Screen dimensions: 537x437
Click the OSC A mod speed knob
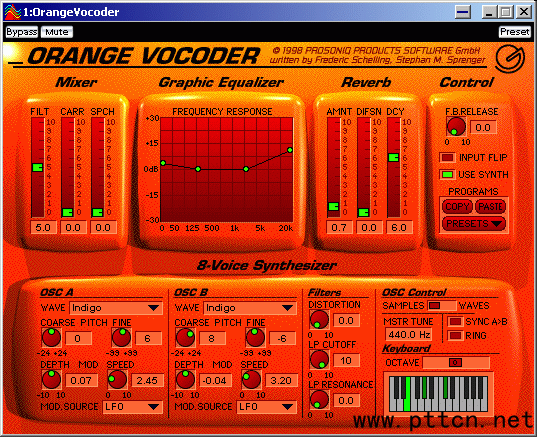117,379
